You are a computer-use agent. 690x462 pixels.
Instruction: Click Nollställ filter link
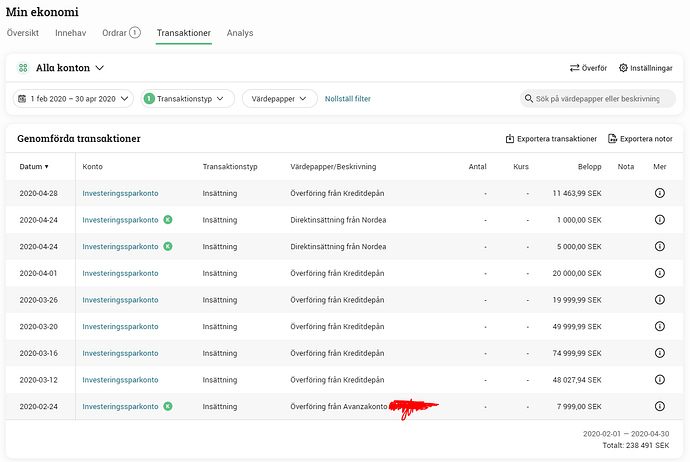[348, 99]
